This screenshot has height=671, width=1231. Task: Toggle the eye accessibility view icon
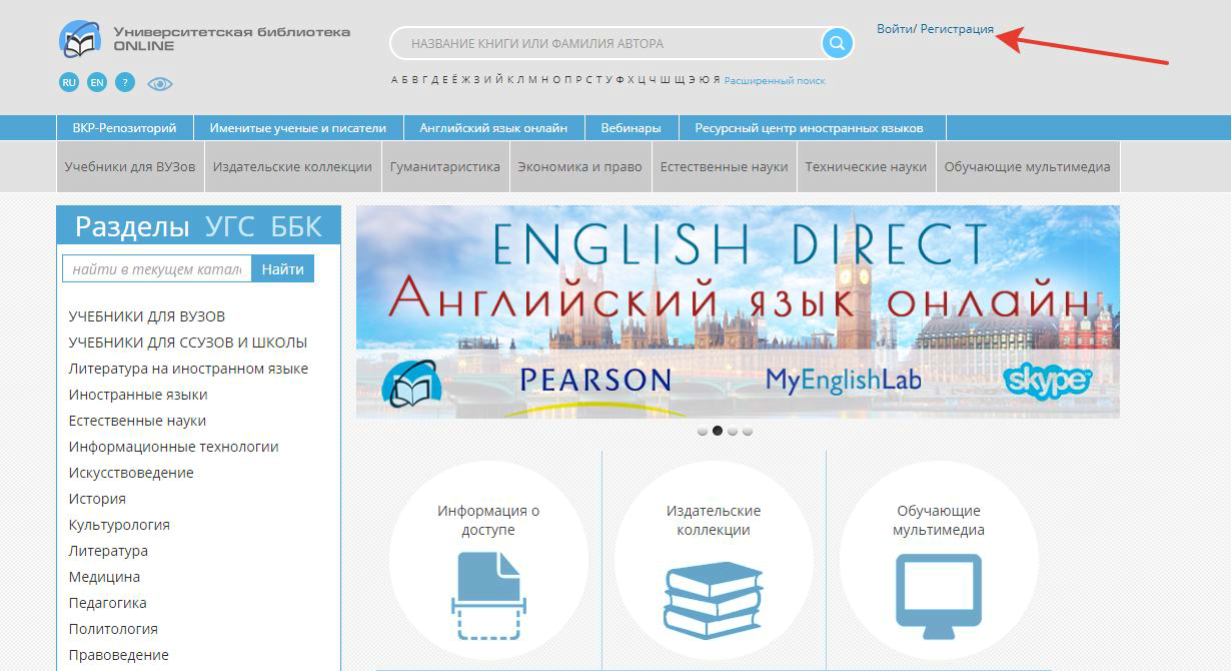(160, 84)
